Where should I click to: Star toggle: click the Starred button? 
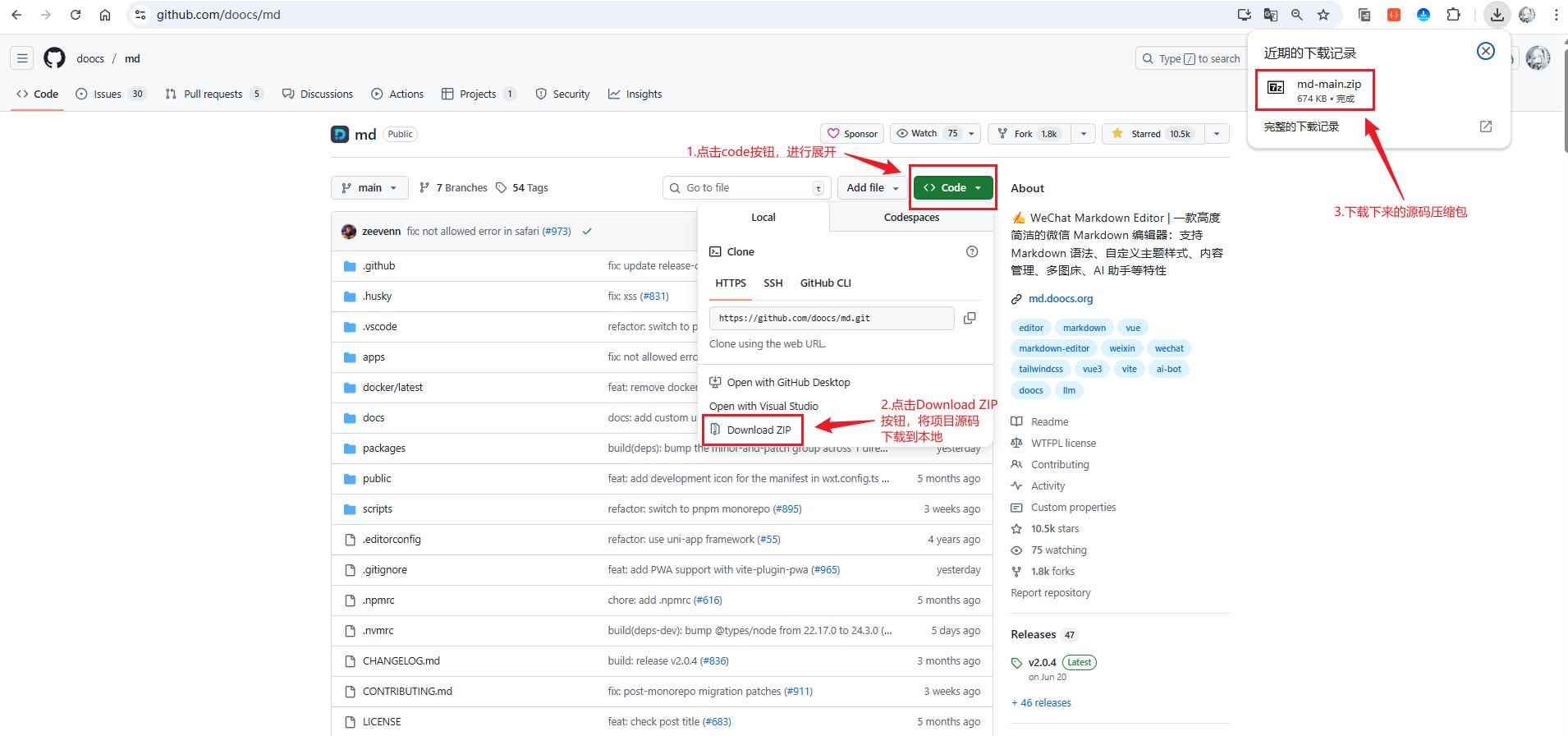(1153, 134)
